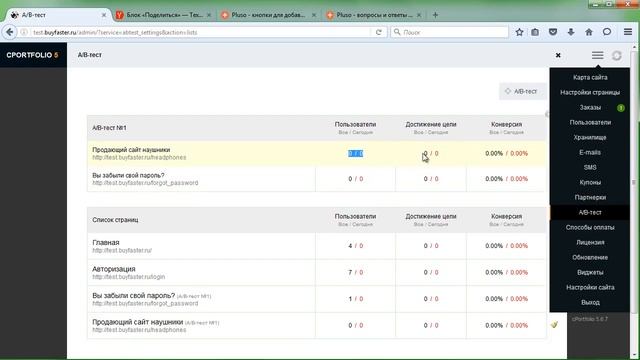Click the edit icon beside the last headphones row
The image size is (640, 360).
[x=554, y=325]
